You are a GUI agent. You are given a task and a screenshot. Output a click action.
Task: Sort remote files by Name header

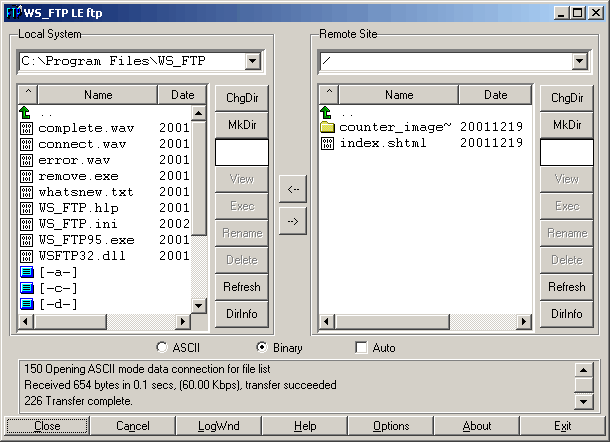pos(399,95)
